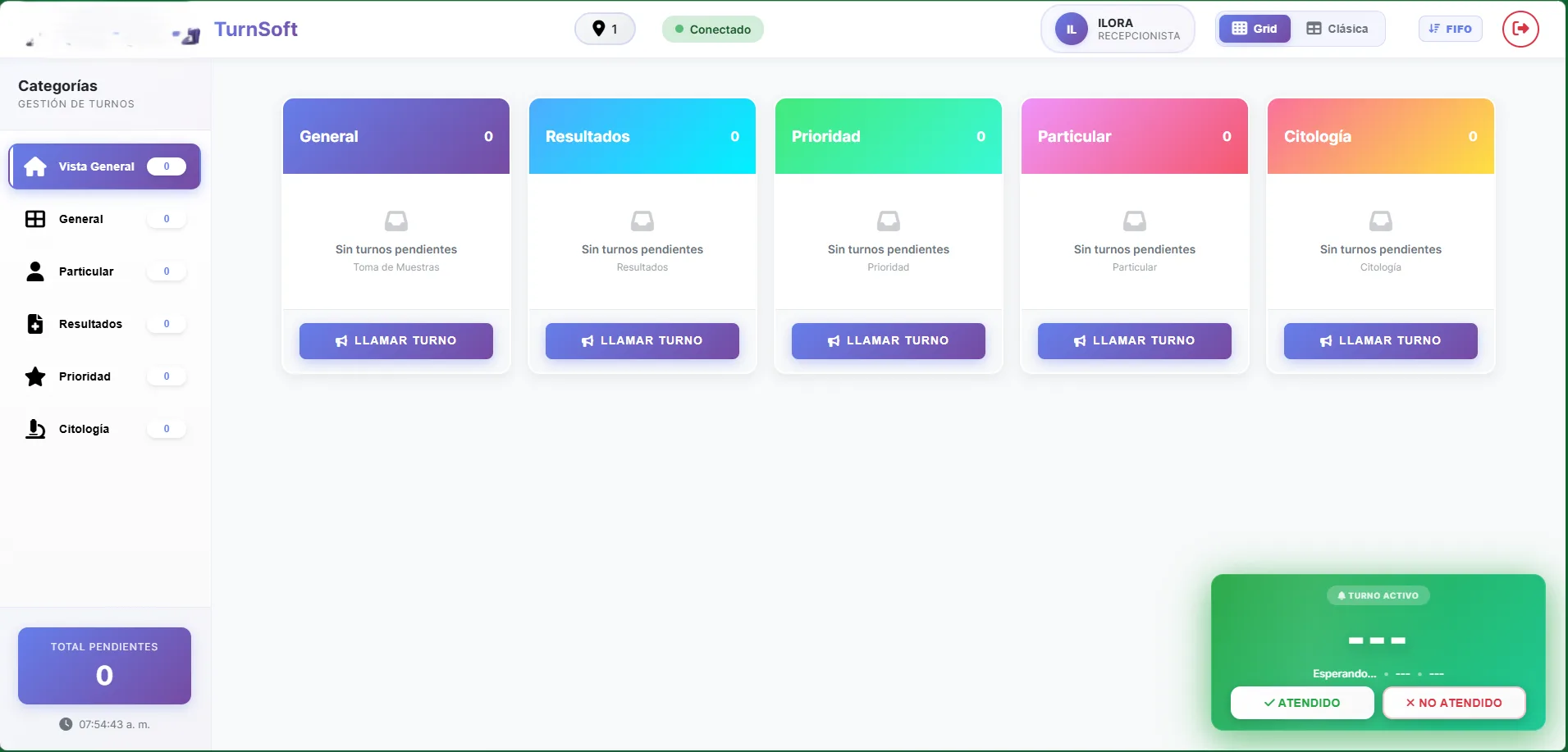Click the clock icon by the time
The width and height of the screenshot is (1568, 752).
coord(66,724)
